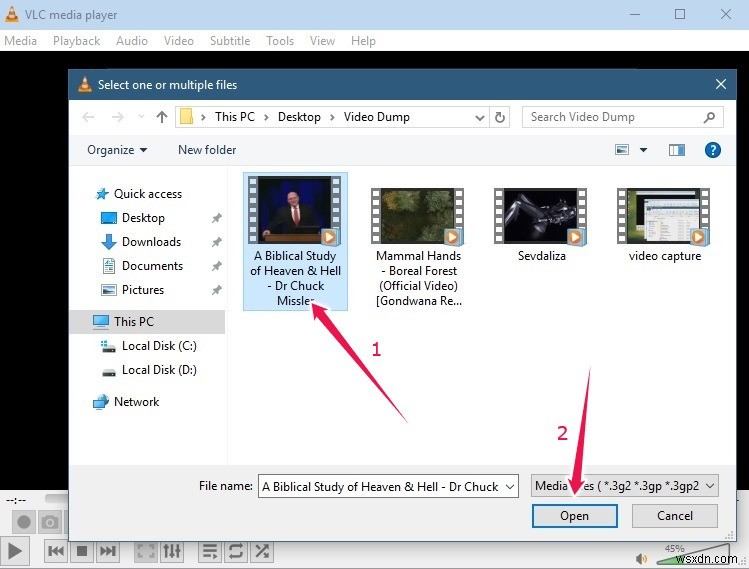Click New folder button
This screenshot has width=749, height=569.
(207, 150)
